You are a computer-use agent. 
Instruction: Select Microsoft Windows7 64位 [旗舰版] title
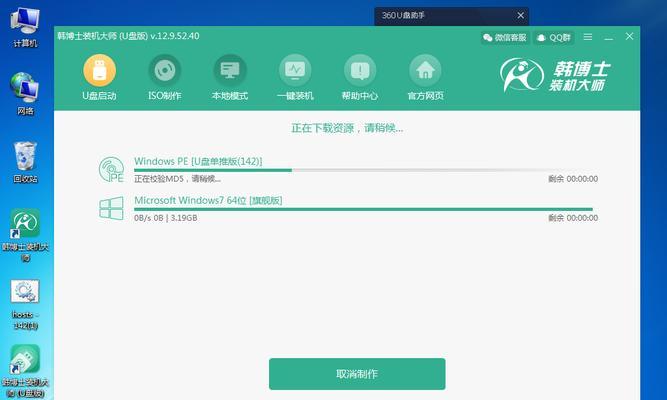coord(208,200)
